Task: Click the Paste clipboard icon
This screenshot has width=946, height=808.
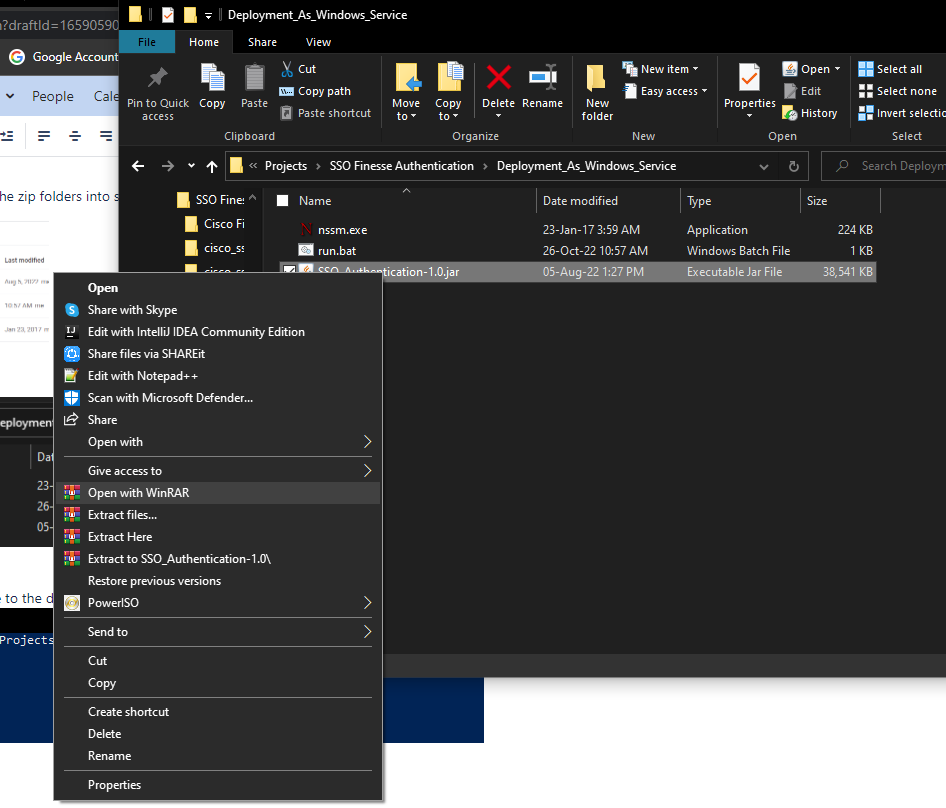Action: point(255,80)
